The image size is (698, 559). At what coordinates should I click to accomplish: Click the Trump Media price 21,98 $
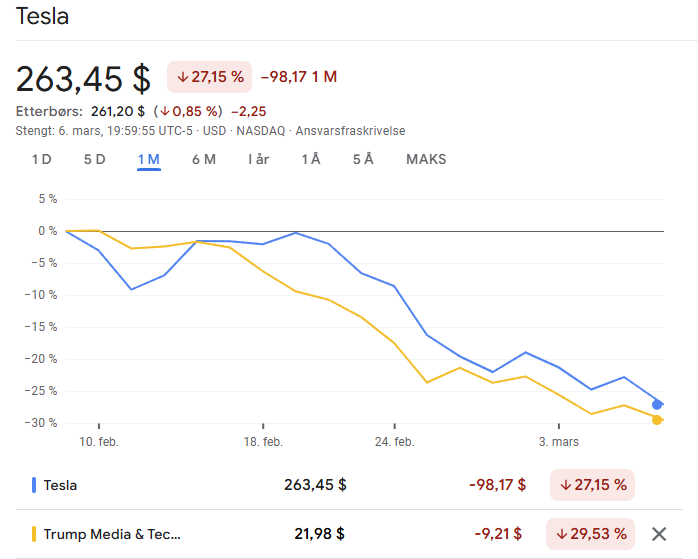[319, 534]
